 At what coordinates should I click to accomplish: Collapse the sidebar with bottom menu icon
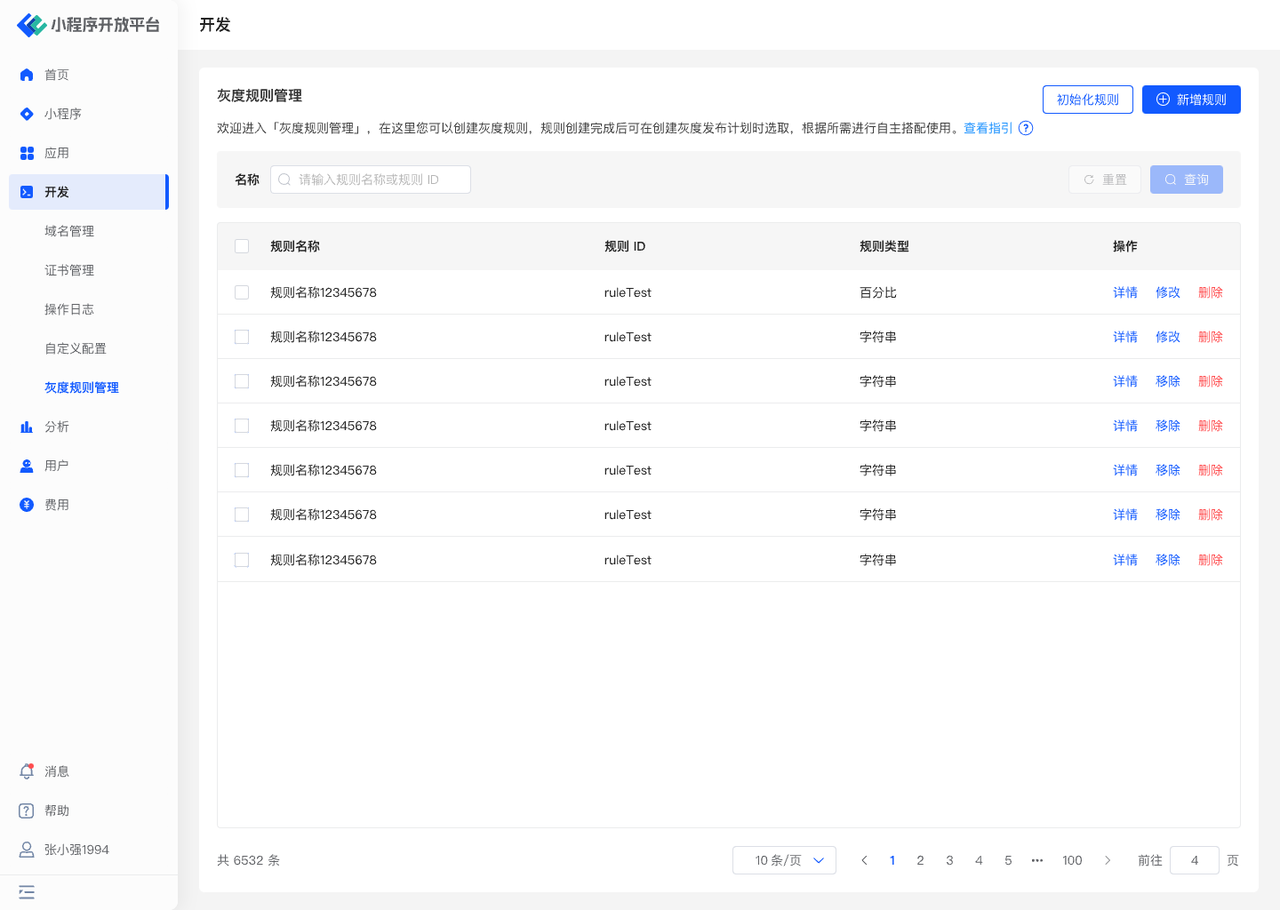(27, 891)
